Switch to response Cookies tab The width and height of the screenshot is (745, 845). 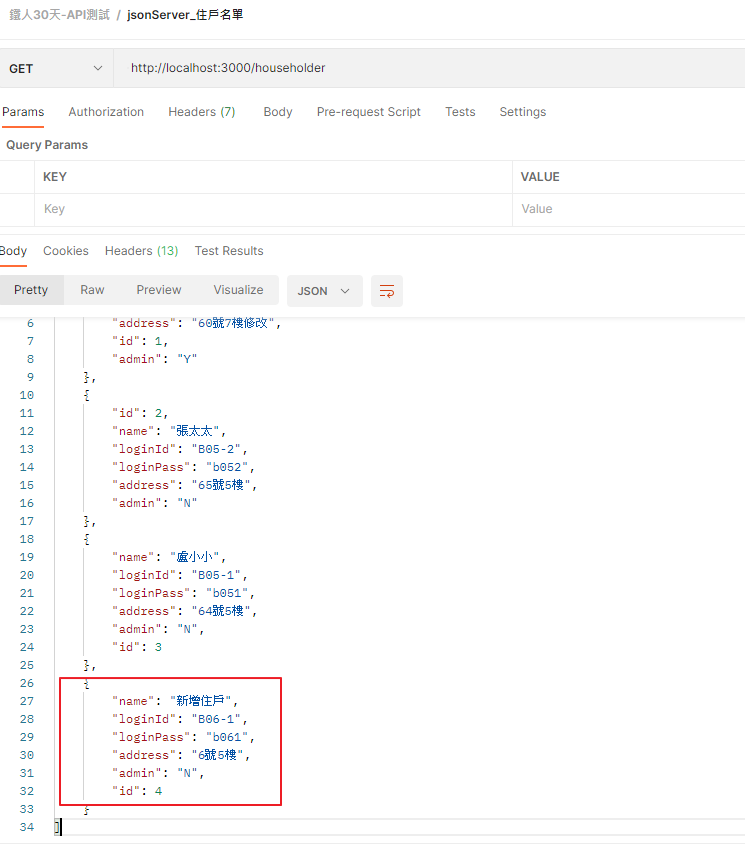coord(66,251)
